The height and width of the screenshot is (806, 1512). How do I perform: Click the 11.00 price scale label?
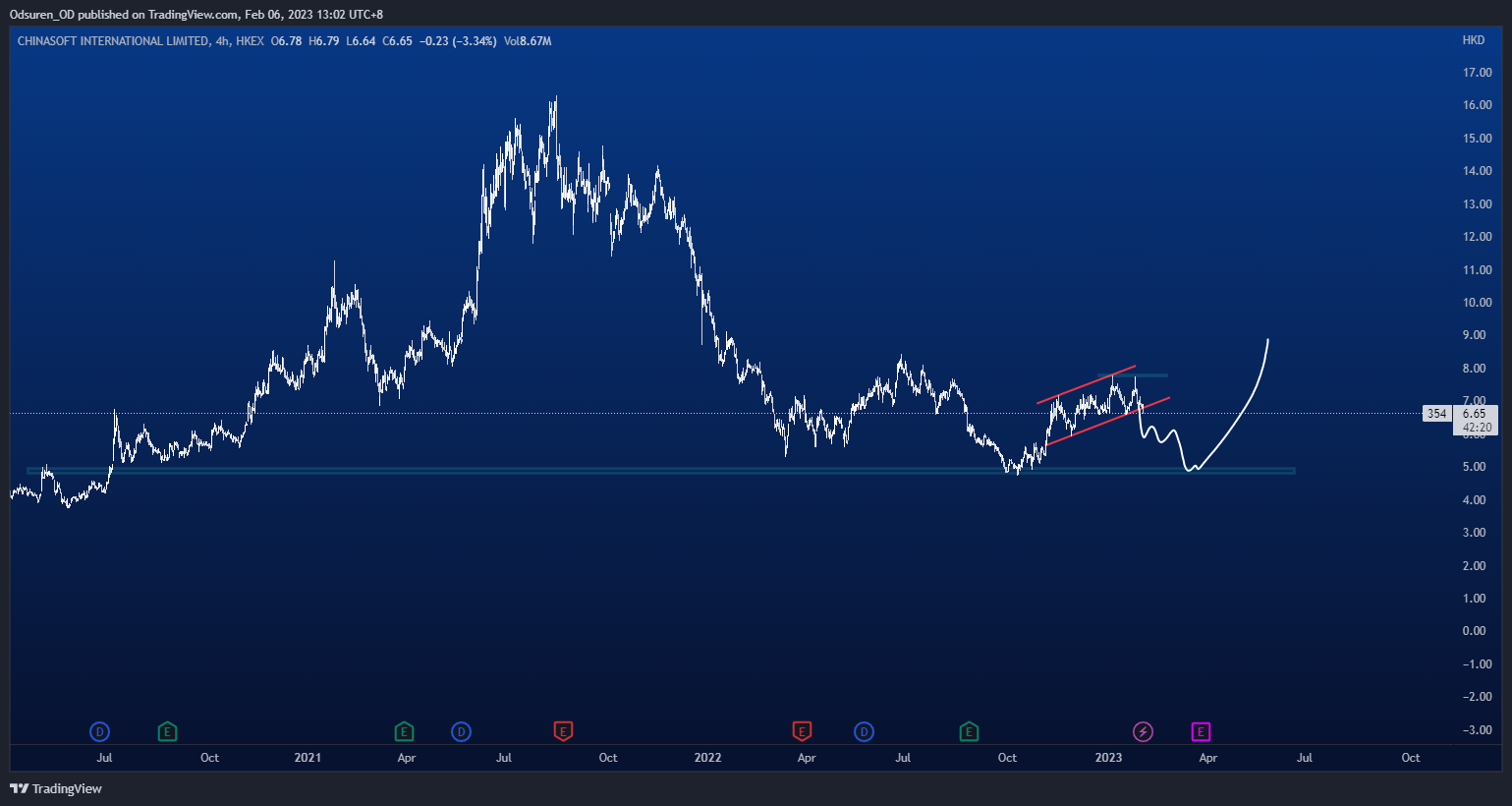pos(1477,270)
